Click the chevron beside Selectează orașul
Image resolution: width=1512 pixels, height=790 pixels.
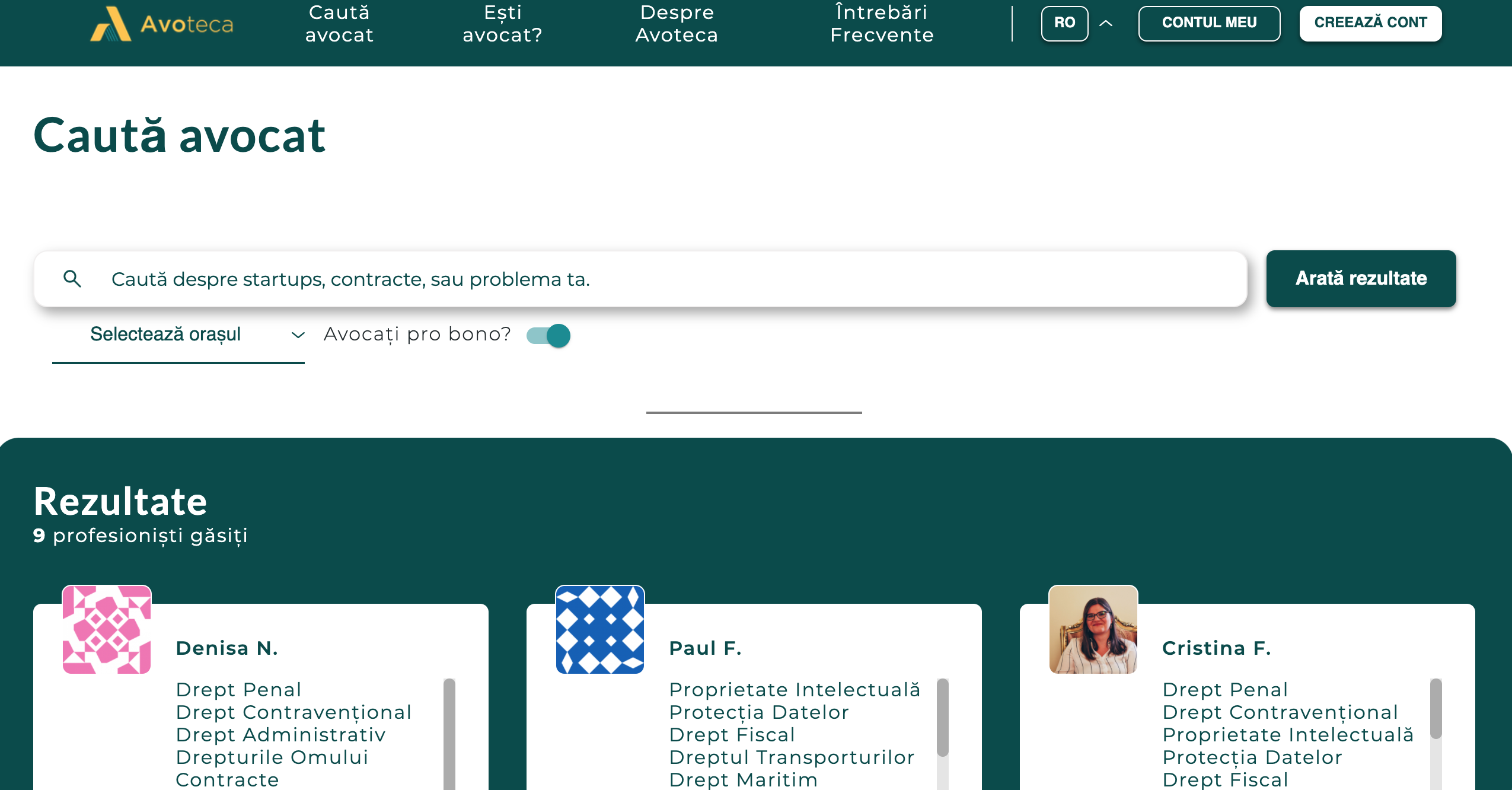298,335
